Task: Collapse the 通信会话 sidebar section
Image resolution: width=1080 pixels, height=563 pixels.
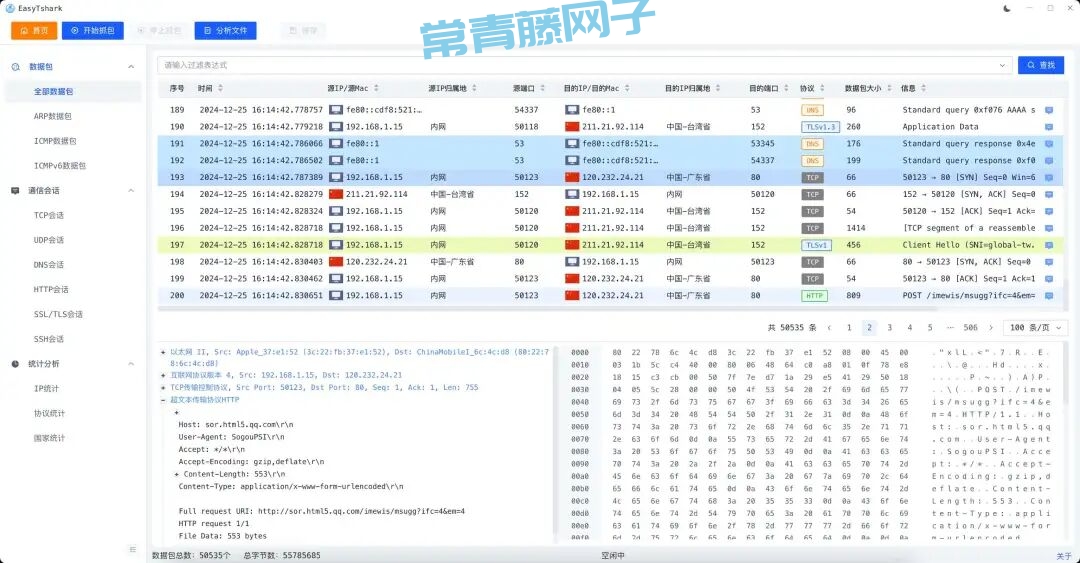Action: pyautogui.click(x=131, y=190)
